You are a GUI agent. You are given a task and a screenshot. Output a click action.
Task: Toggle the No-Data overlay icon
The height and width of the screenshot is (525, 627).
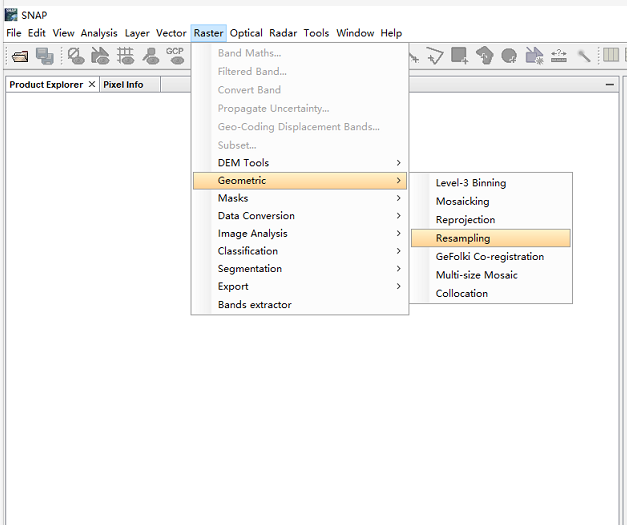coord(76,56)
